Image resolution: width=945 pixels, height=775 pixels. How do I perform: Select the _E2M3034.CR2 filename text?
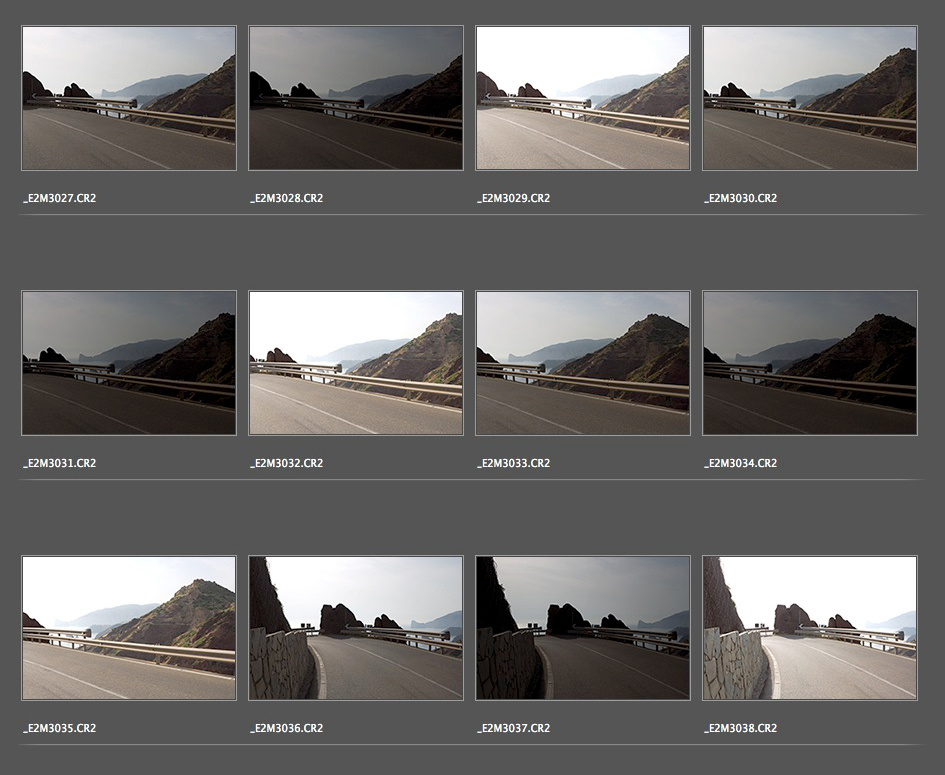741,463
